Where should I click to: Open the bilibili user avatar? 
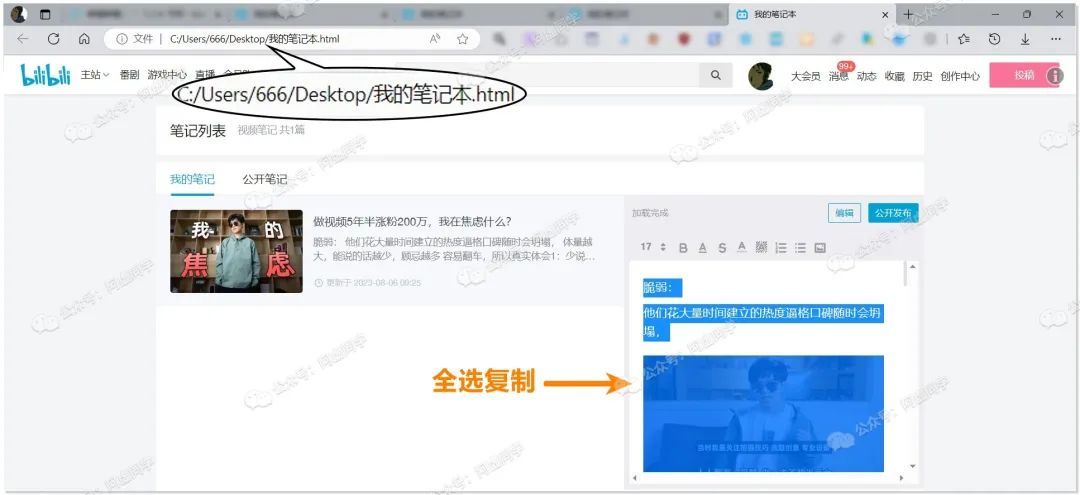(761, 76)
